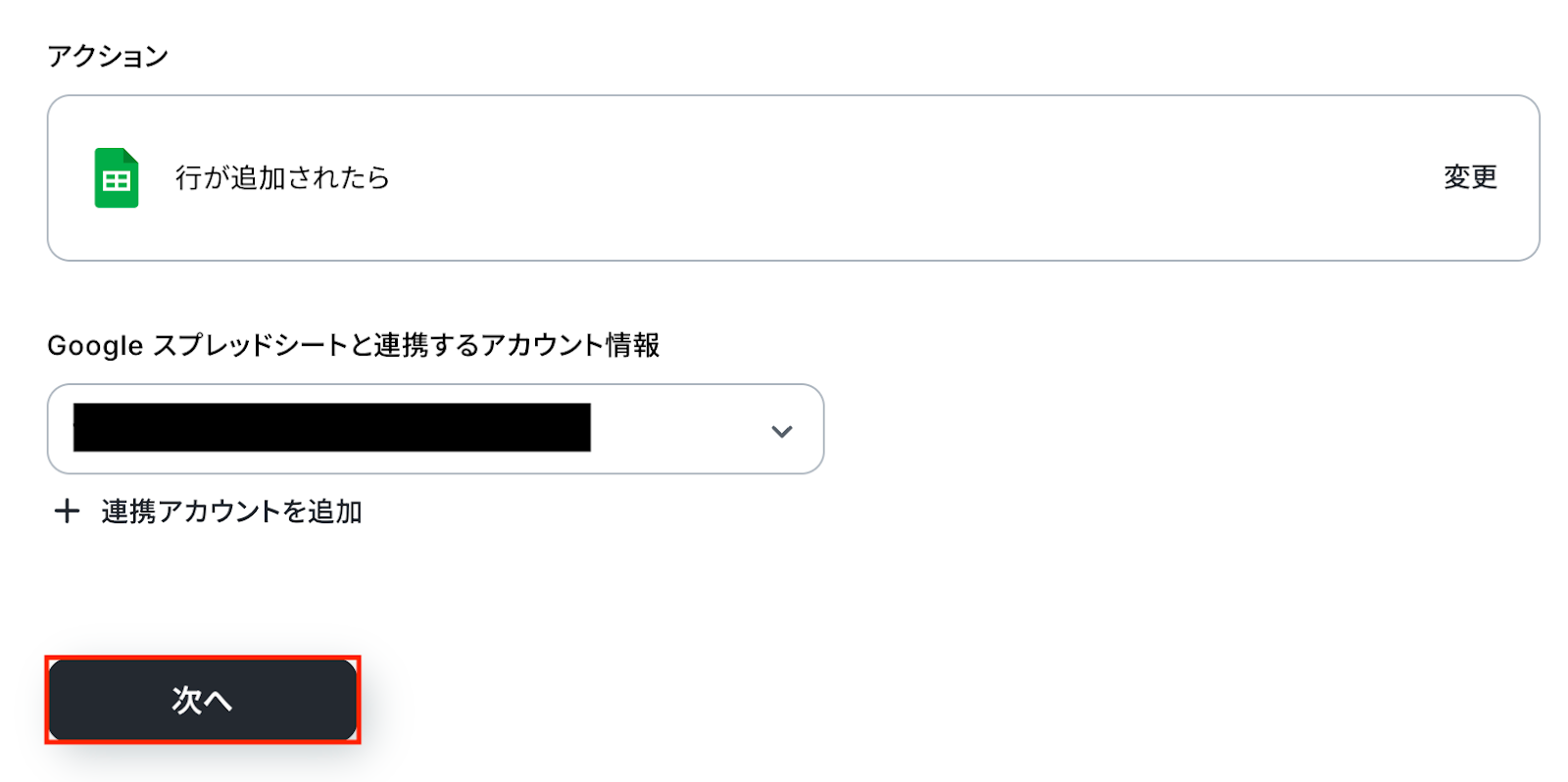Select the blacked-out account name

(x=331, y=427)
